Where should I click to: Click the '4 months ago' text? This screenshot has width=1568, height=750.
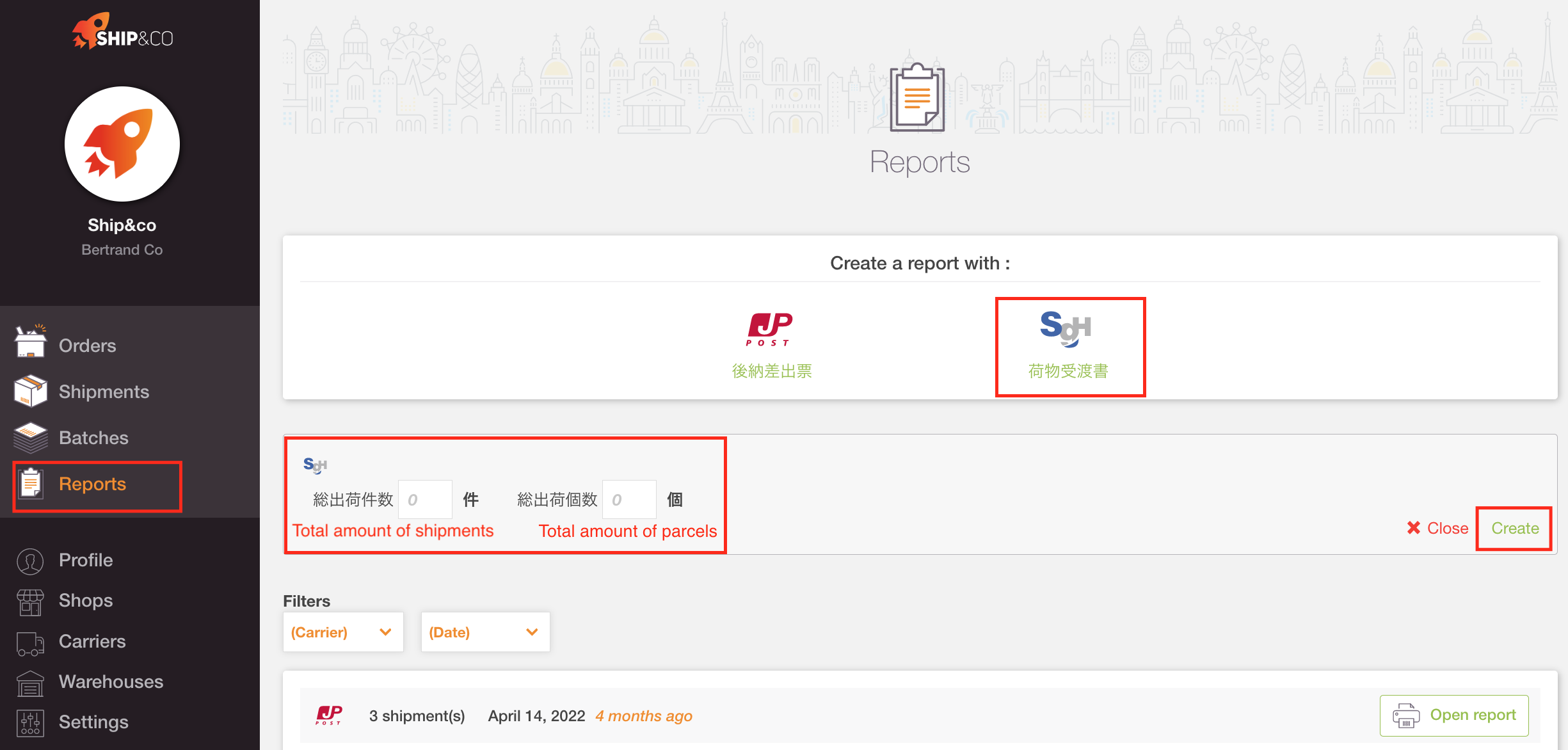(x=644, y=716)
